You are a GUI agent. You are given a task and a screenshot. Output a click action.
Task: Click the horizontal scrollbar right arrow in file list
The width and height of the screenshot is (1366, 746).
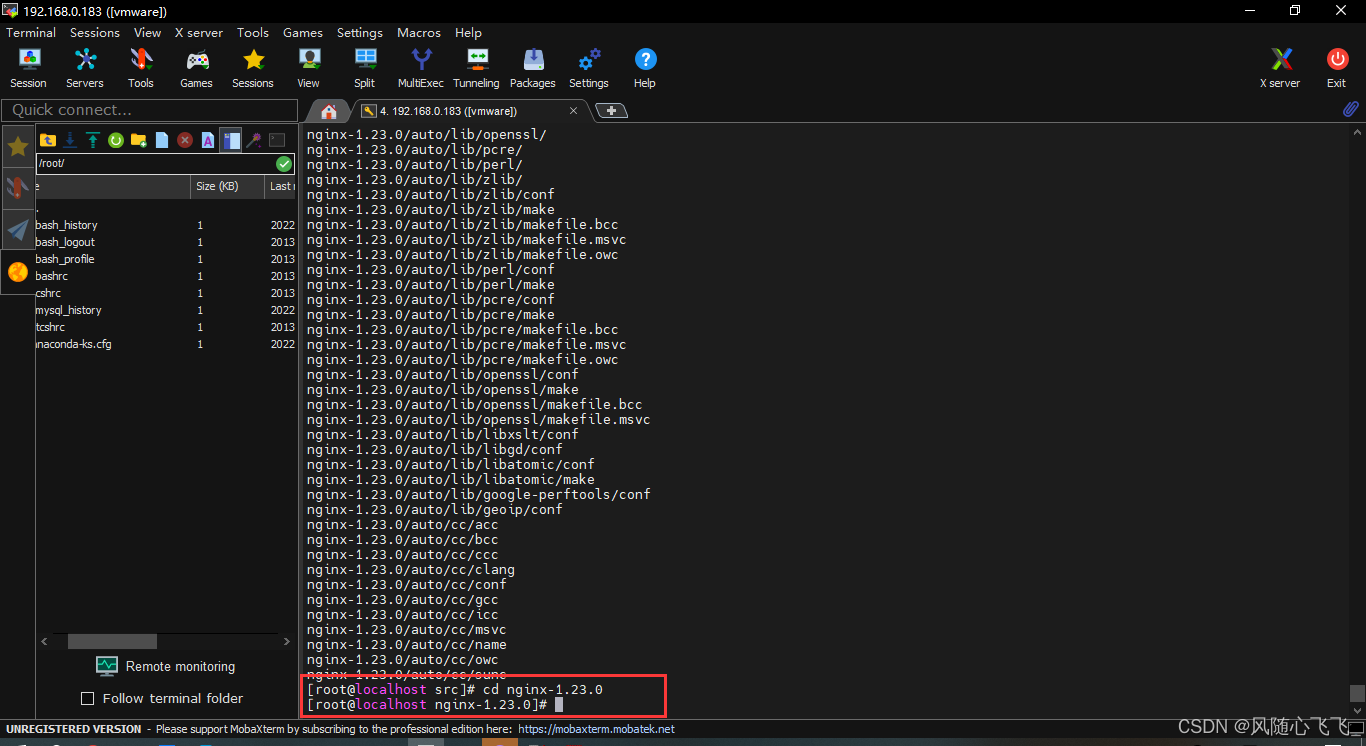(x=287, y=641)
